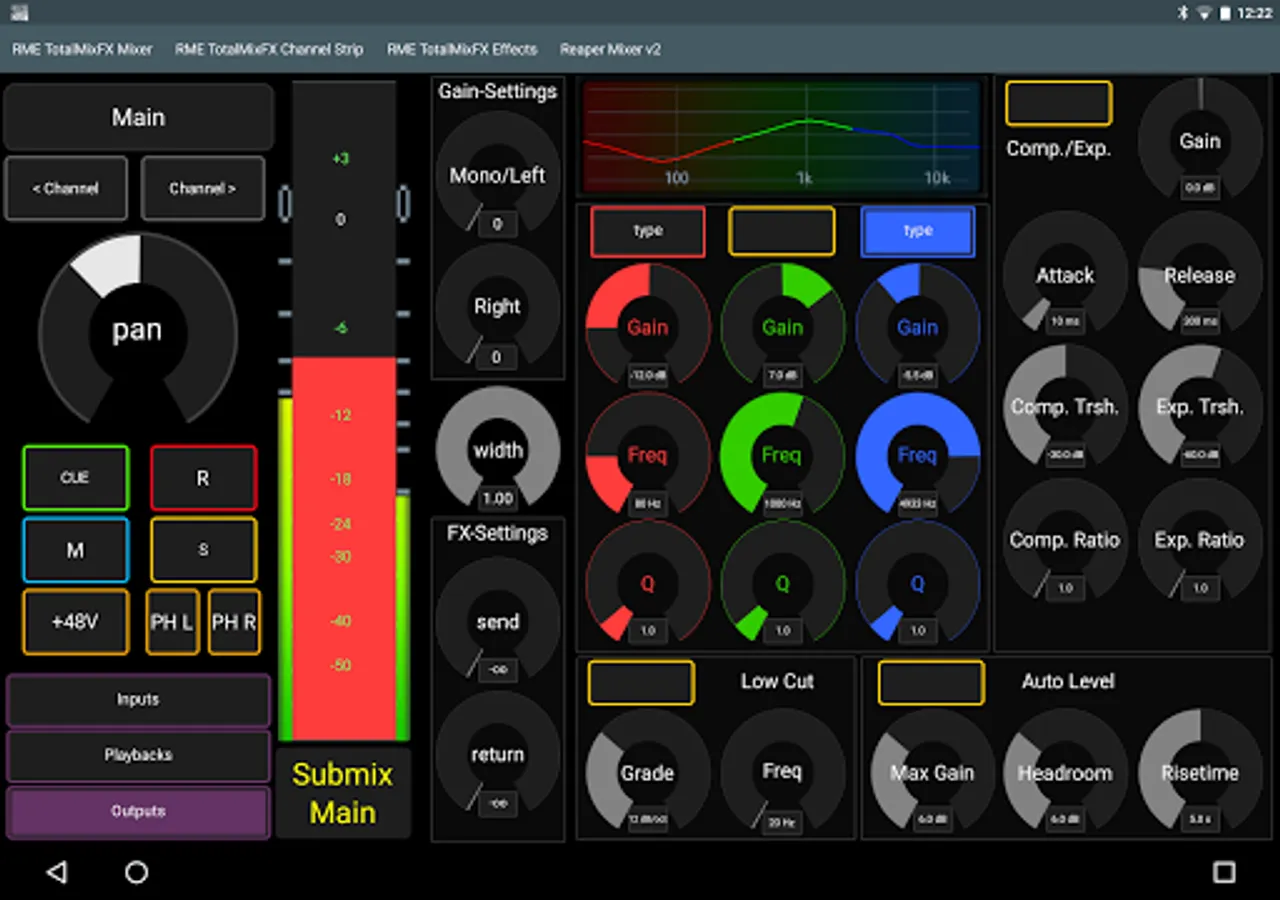
Task: Go to next channel with Channel > button
Action: pos(203,188)
